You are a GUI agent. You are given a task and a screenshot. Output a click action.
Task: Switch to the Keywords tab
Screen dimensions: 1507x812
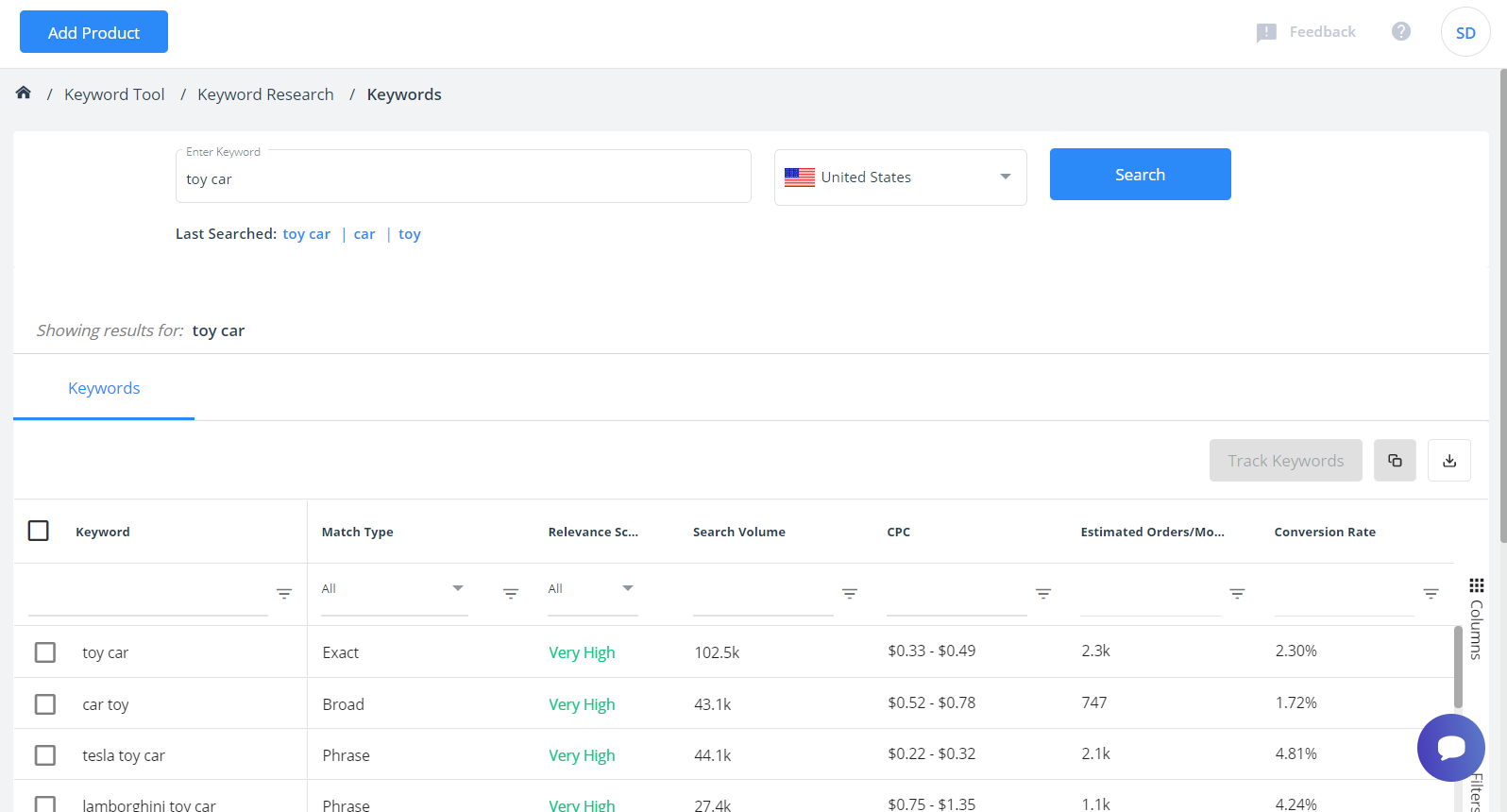point(104,388)
